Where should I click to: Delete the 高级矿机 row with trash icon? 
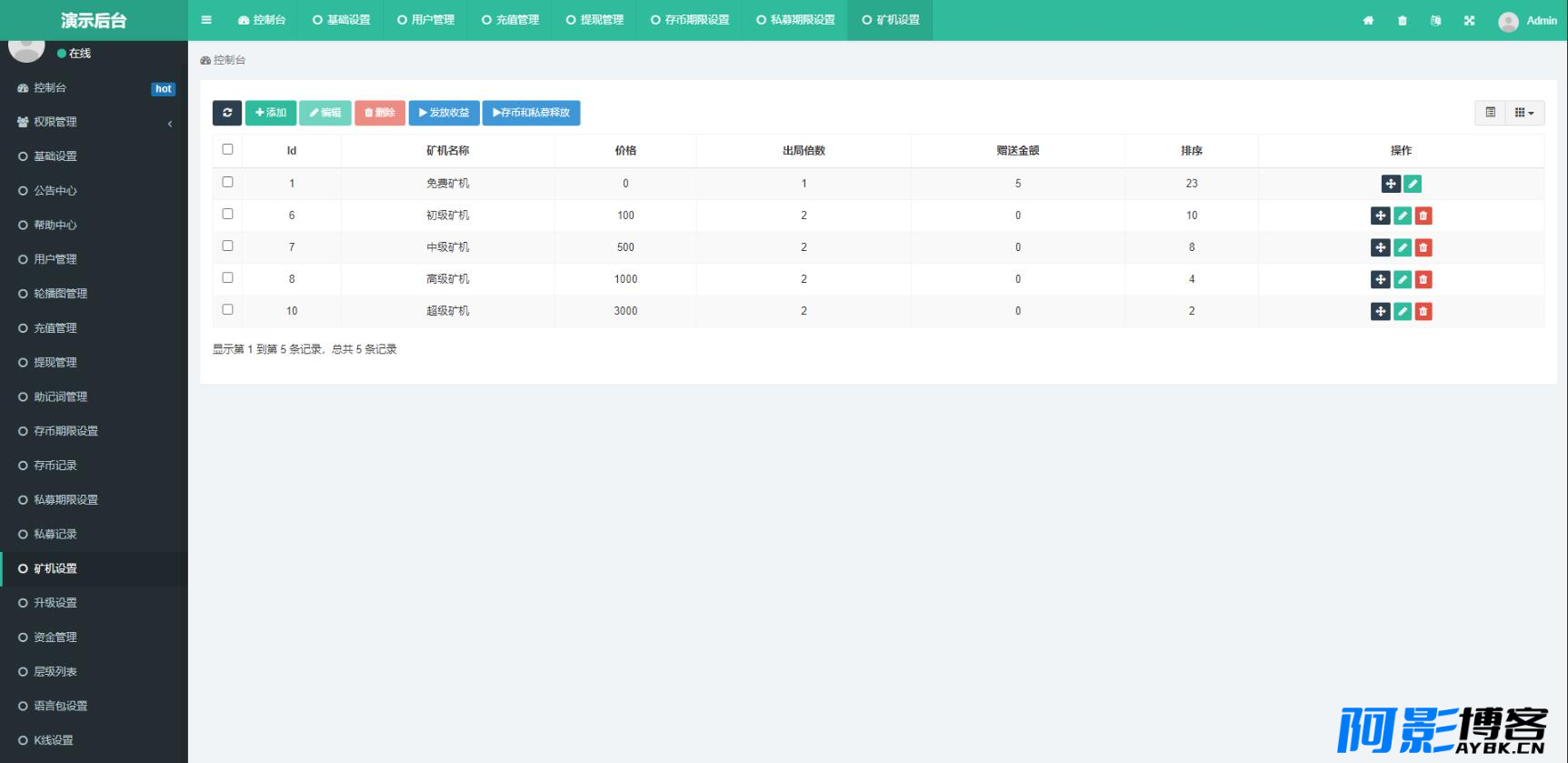tap(1423, 279)
